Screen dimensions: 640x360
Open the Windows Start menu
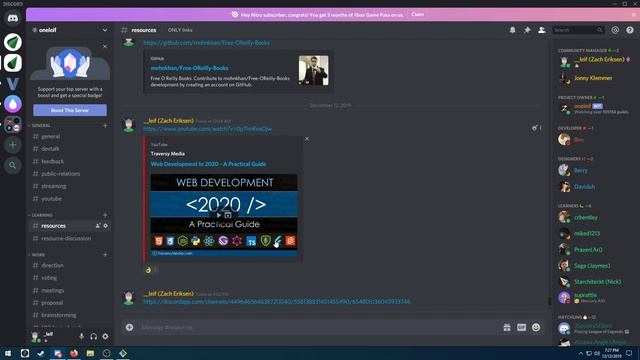pos(8,353)
